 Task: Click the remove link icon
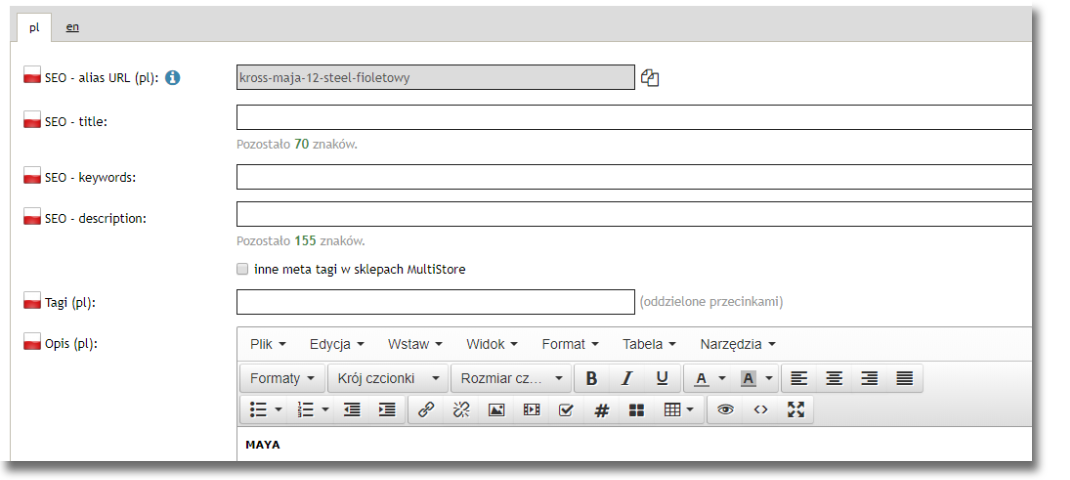(x=461, y=410)
